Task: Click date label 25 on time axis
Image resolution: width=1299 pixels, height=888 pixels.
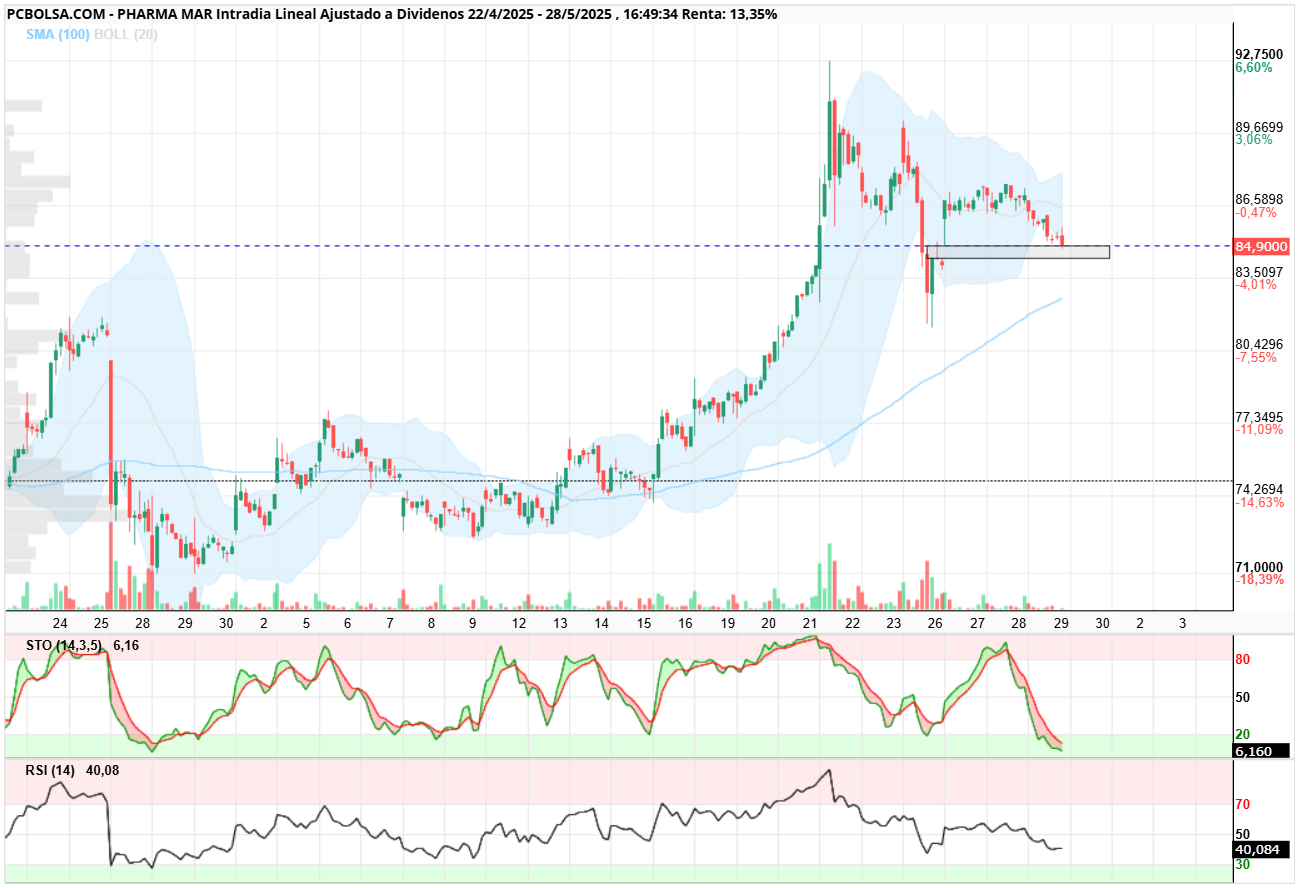Action: click(x=101, y=623)
